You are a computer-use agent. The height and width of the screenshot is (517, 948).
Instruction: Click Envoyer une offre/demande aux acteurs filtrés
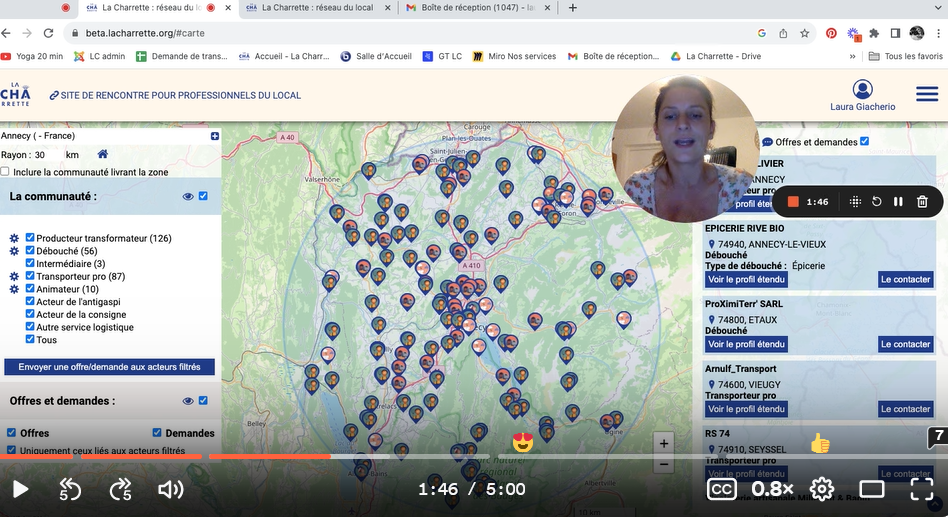[109, 367]
